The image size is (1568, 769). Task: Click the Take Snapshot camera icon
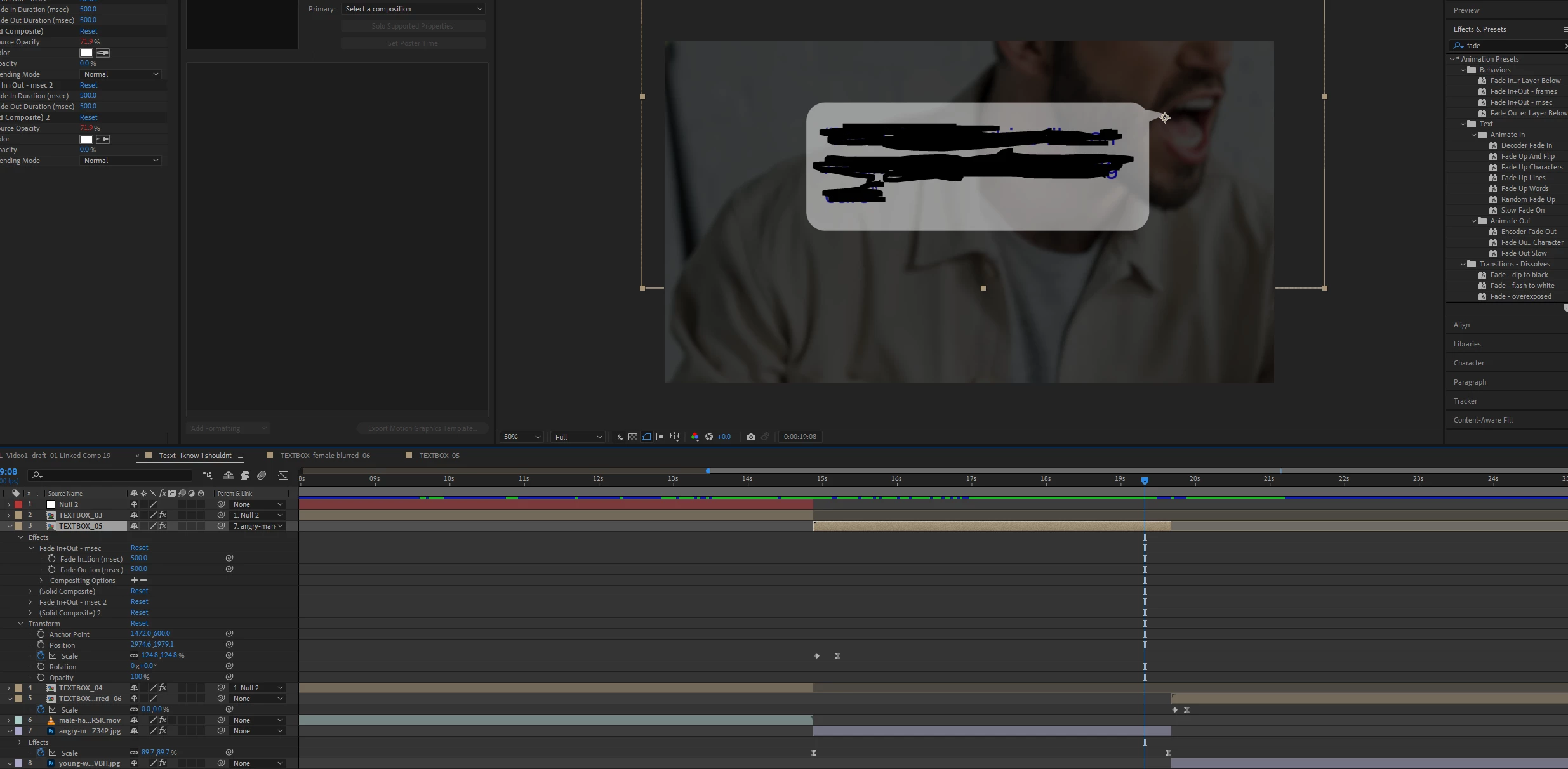[x=751, y=437]
